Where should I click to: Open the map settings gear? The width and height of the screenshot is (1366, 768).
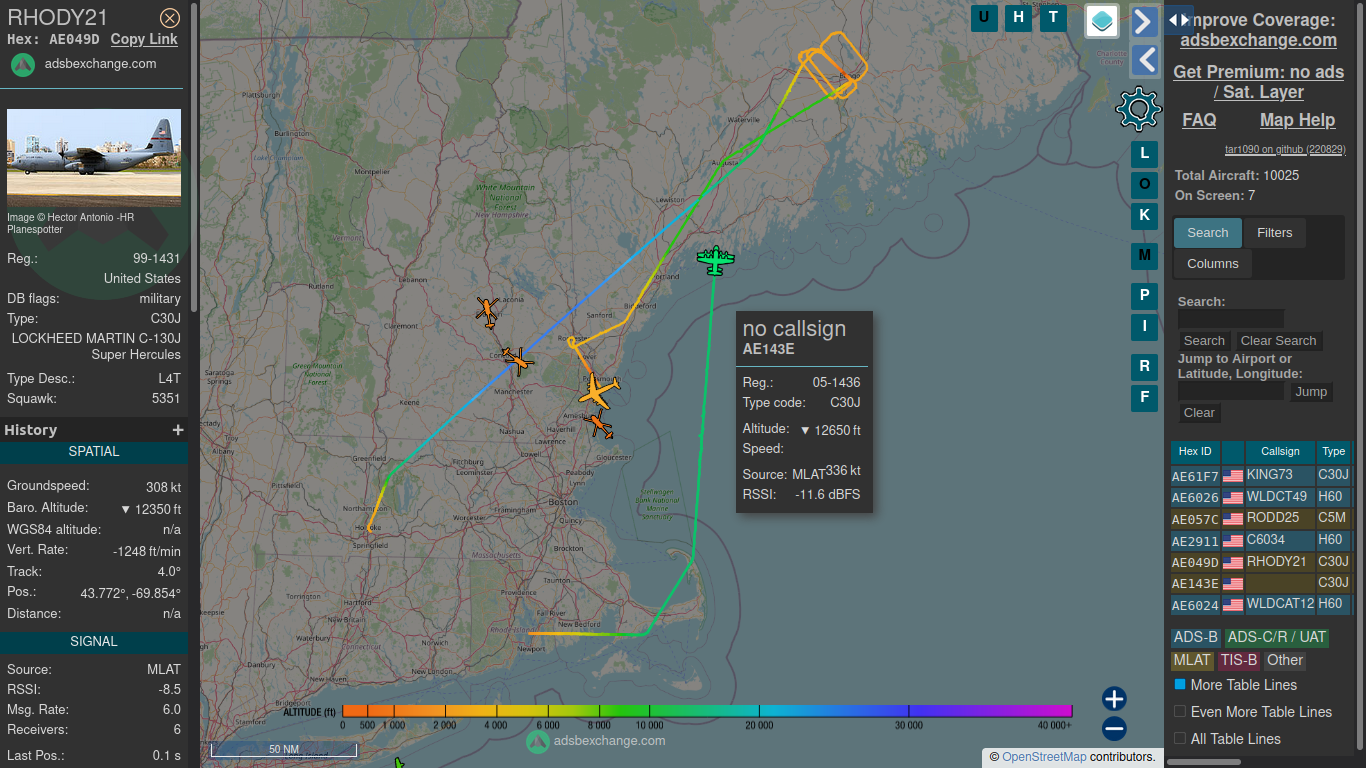pos(1138,109)
